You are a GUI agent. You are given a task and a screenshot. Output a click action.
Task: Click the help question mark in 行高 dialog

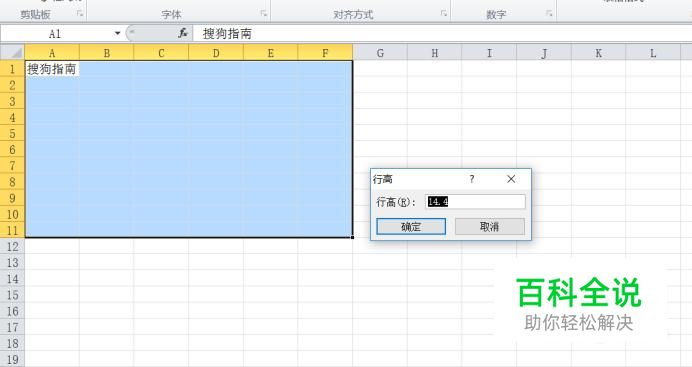(472, 179)
